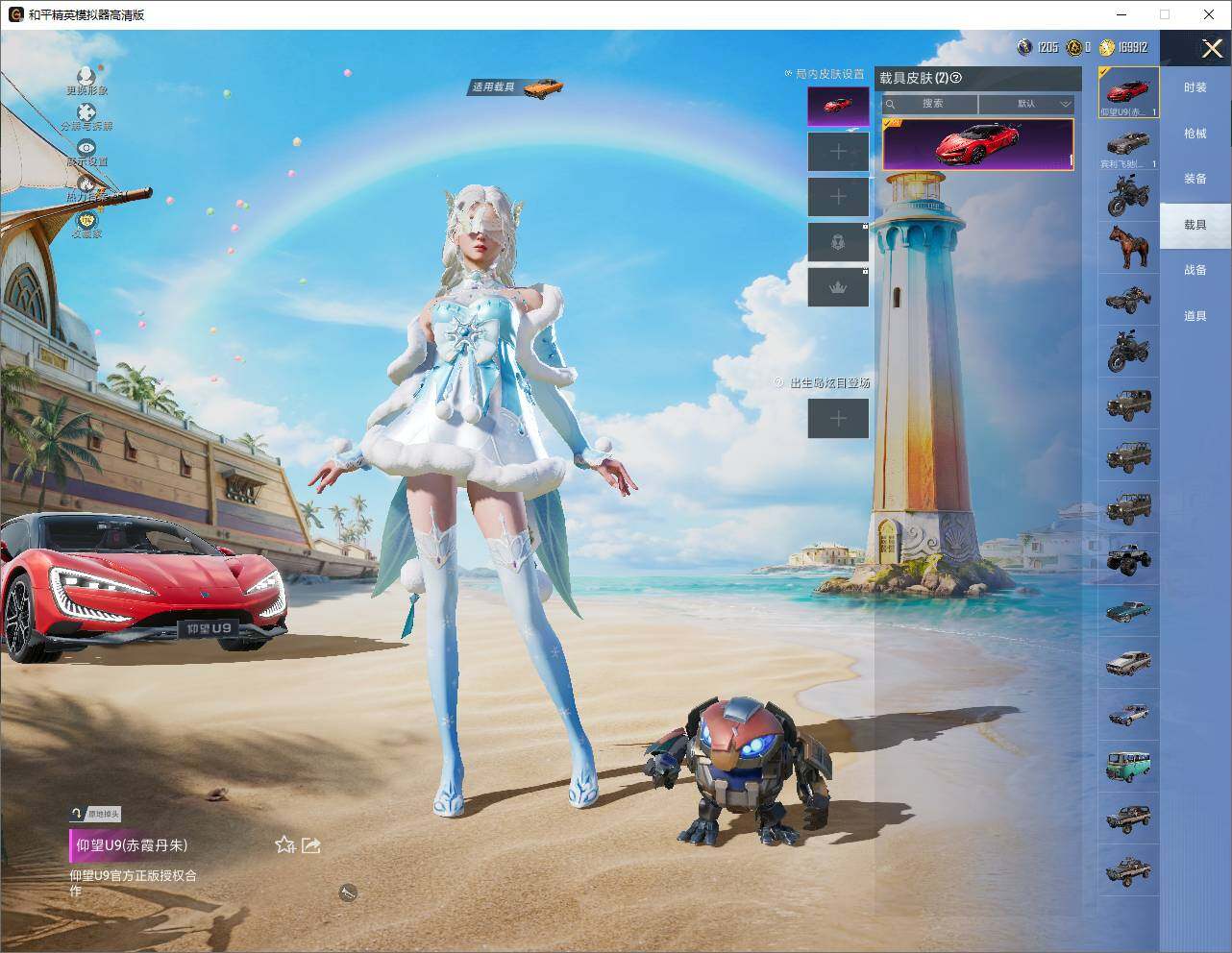Select the brown horse mount
The height and width of the screenshot is (953, 1232).
tap(1129, 248)
